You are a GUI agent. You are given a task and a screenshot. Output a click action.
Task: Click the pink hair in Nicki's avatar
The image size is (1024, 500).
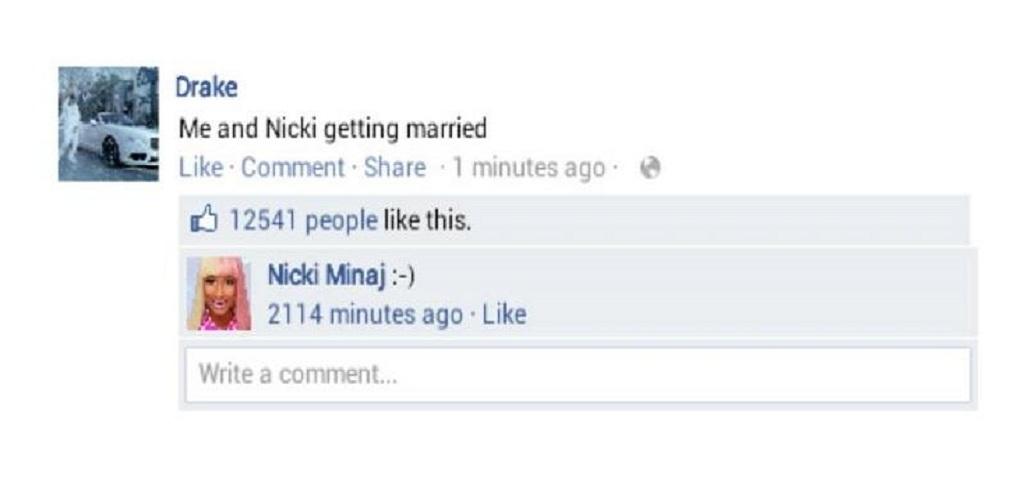tap(240, 289)
